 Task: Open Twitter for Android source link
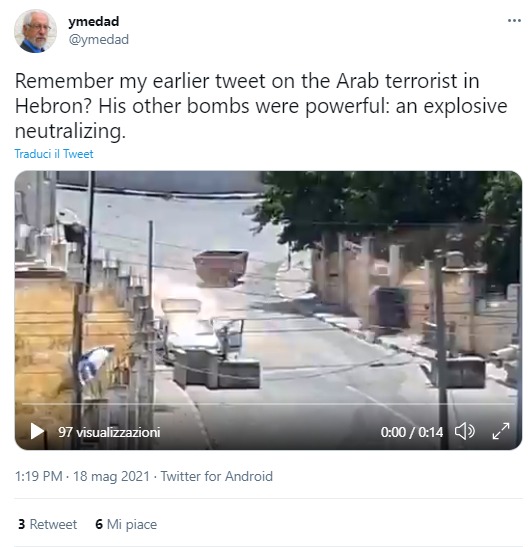tap(217, 476)
